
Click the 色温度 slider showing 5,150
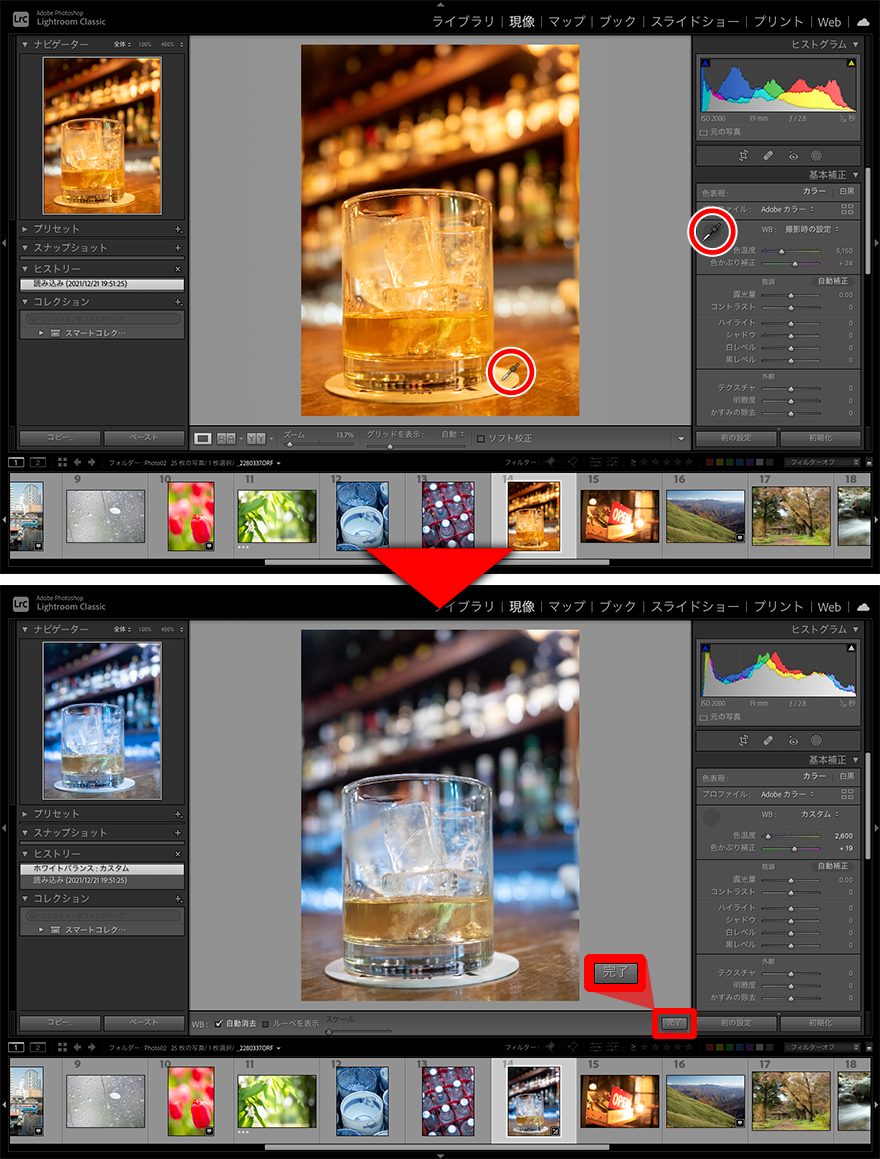pyautogui.click(x=792, y=251)
